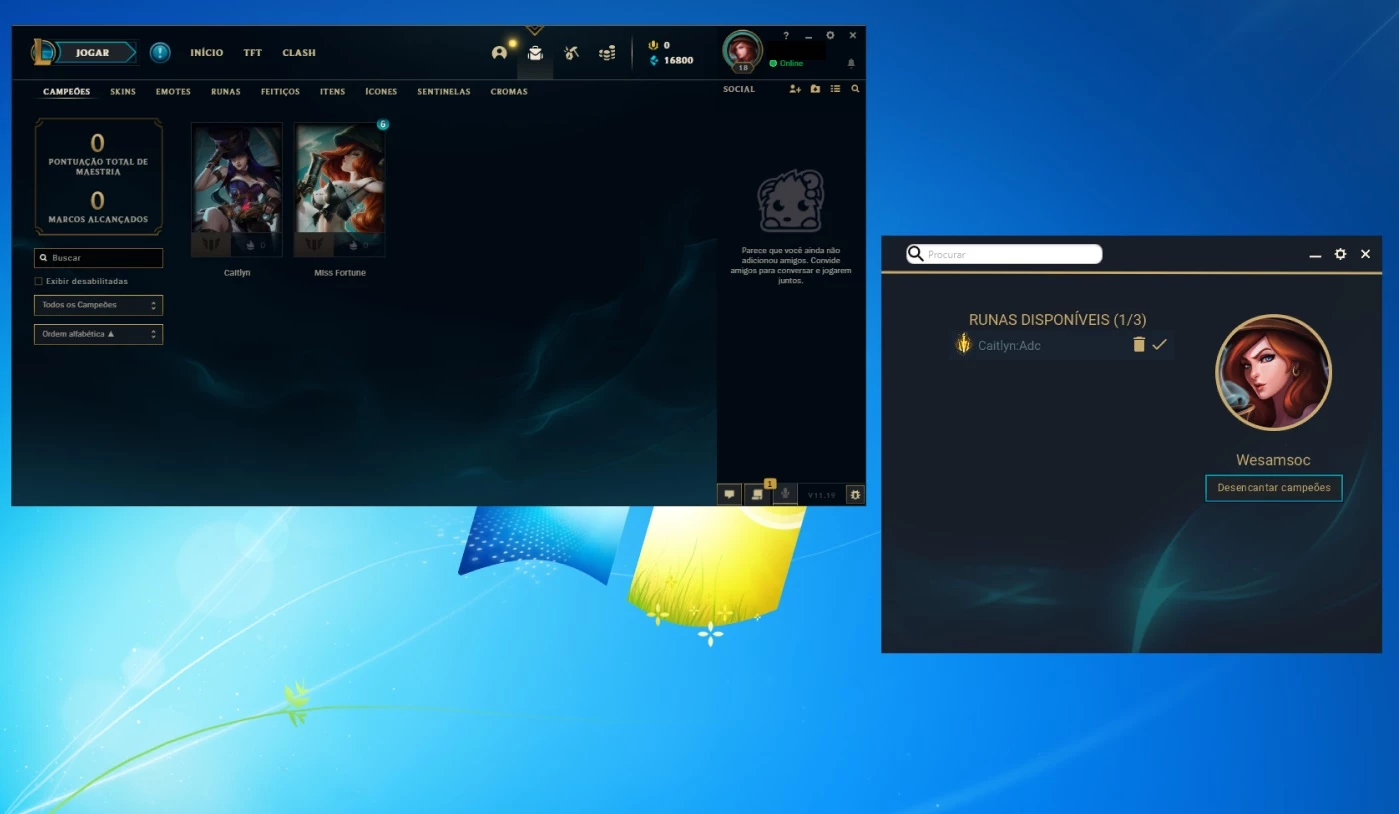The width and height of the screenshot is (1399, 814).
Task: Click the Caitlyn:Adc rune page name
Action: click(1009, 346)
